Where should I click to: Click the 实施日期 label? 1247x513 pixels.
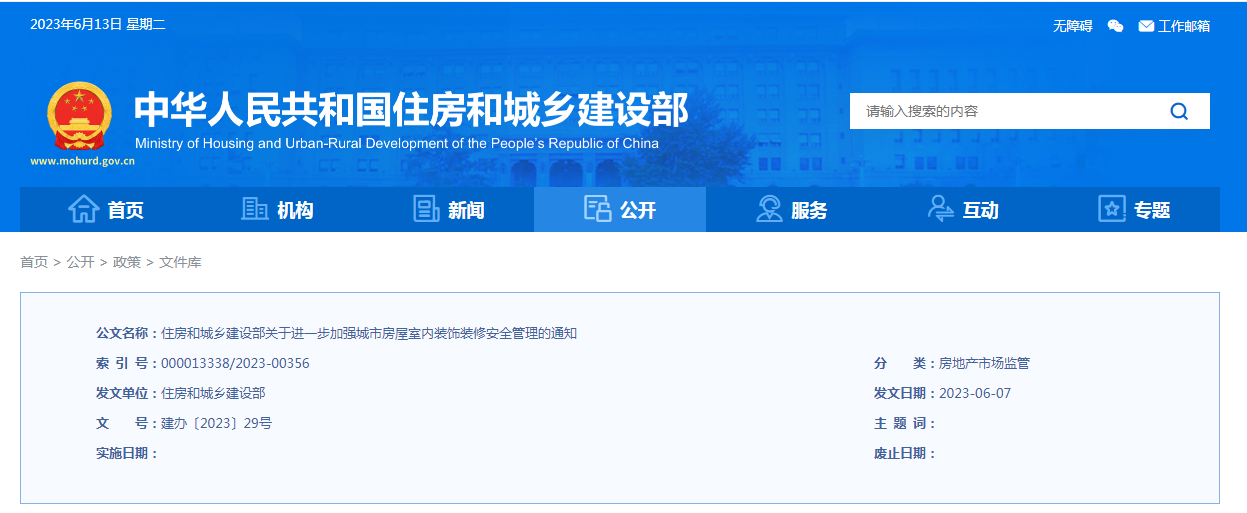pyautogui.click(x=127, y=453)
